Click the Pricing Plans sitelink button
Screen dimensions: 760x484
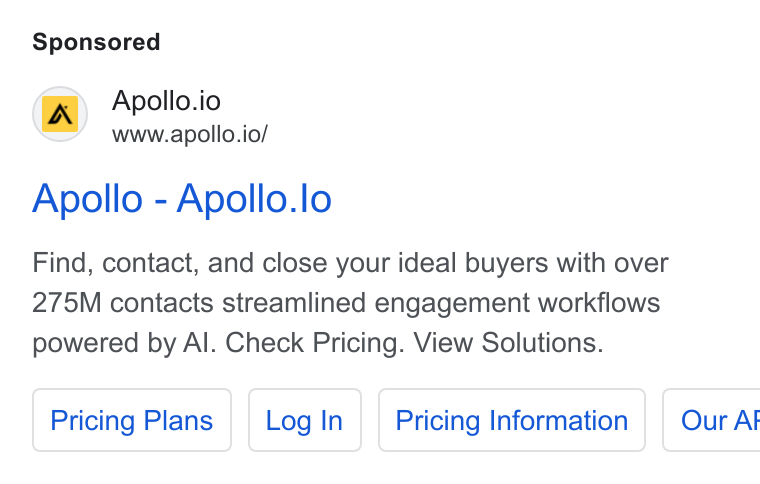132,420
